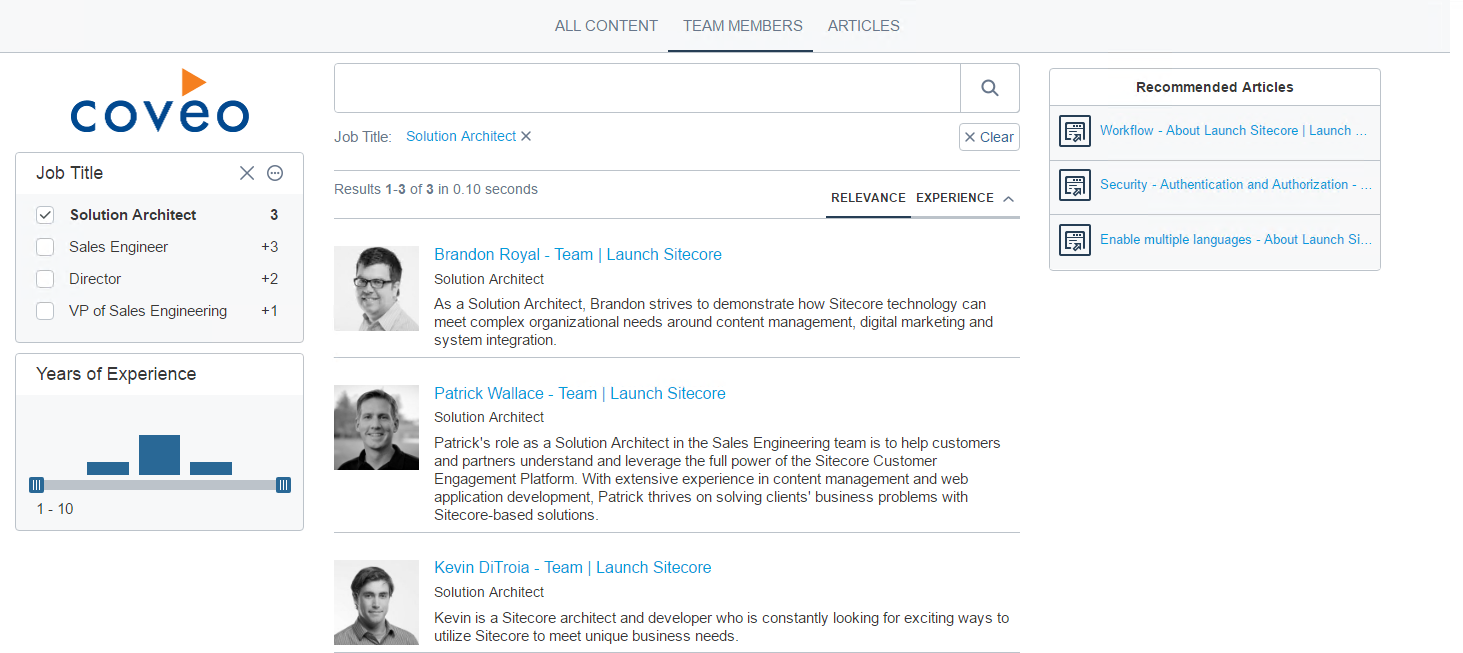This screenshot has width=1463, height=653.
Task: Enable the Director job title filter
Action: [x=43, y=278]
